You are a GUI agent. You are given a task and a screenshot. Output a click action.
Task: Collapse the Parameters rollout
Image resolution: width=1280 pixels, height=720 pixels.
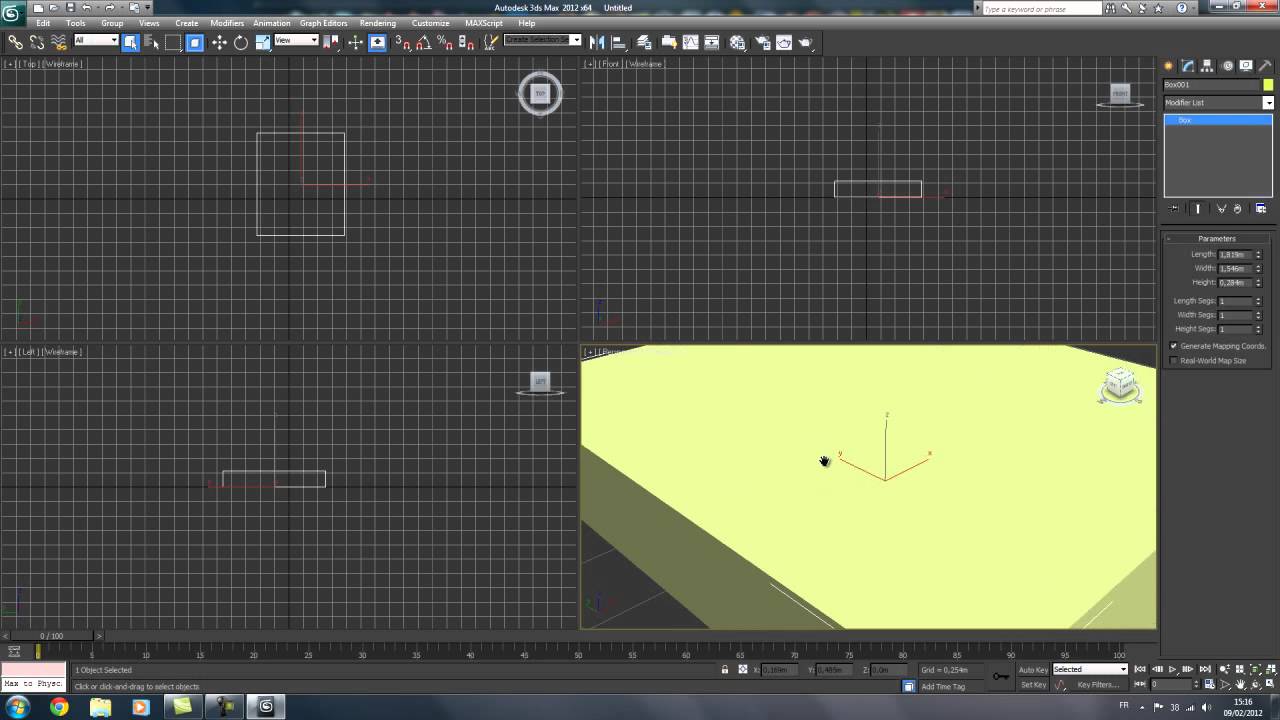[1217, 238]
